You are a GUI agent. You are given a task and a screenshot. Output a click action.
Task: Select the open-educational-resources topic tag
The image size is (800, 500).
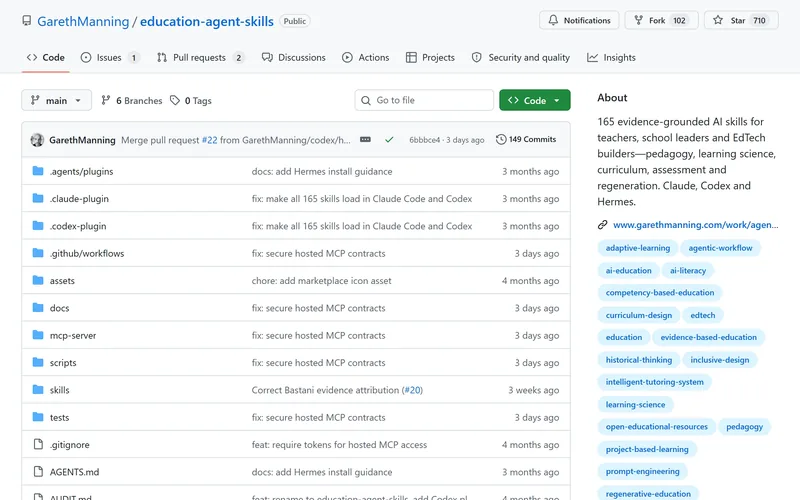657,427
